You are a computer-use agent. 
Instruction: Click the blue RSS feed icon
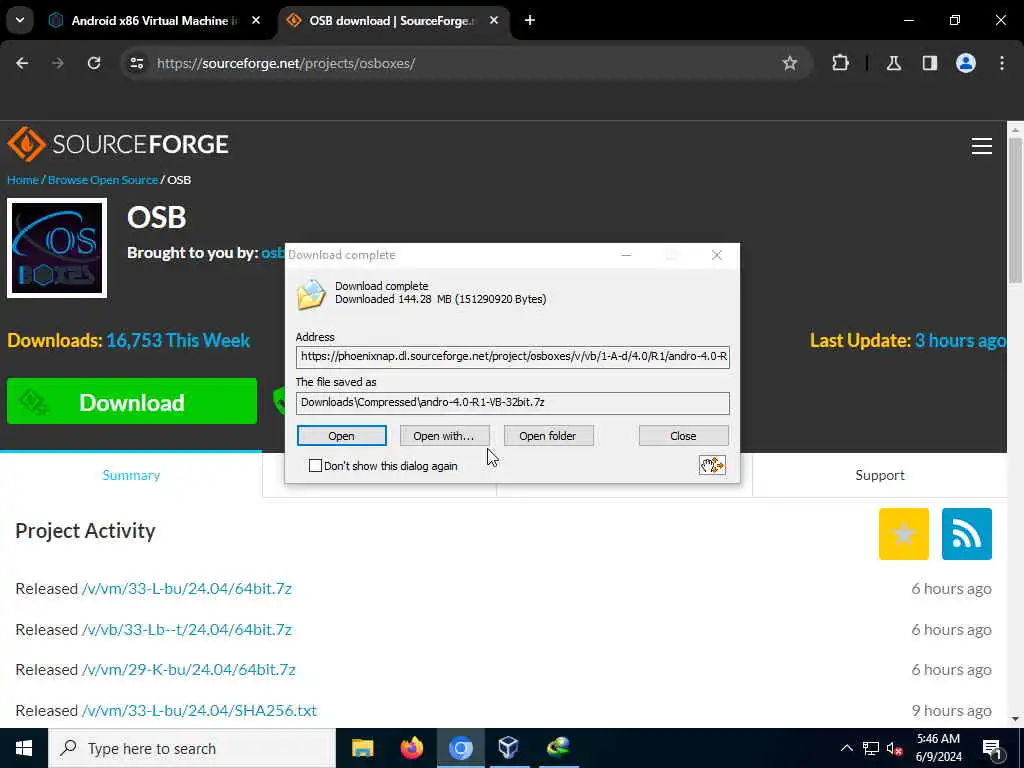[x=967, y=534]
